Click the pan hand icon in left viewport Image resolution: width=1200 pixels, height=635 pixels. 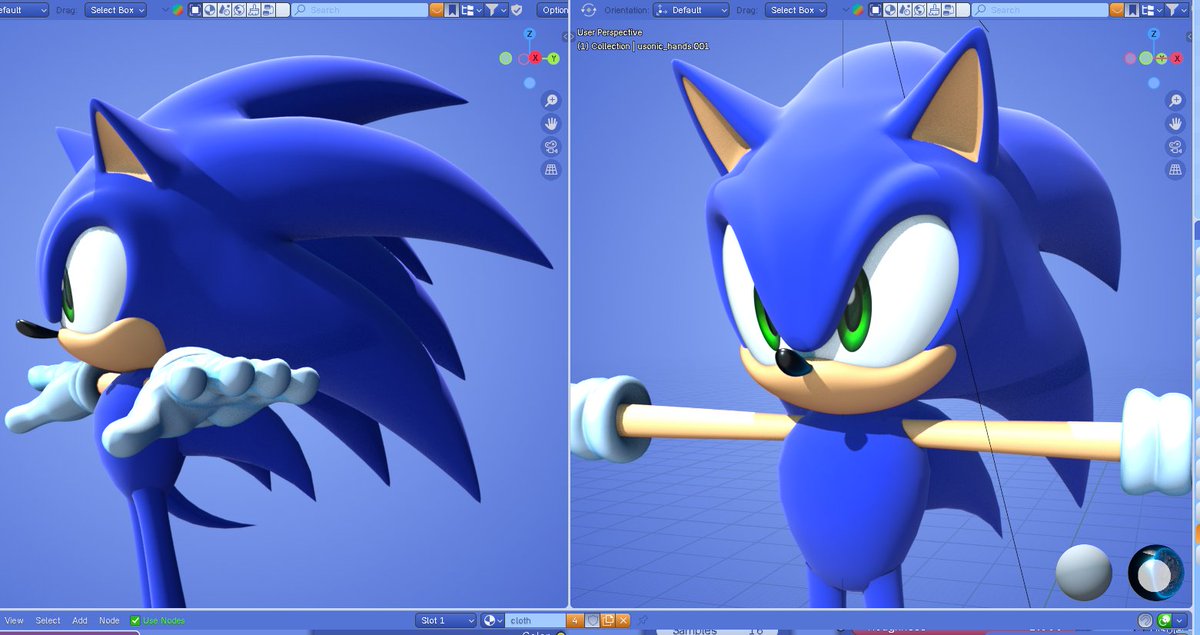(x=551, y=124)
